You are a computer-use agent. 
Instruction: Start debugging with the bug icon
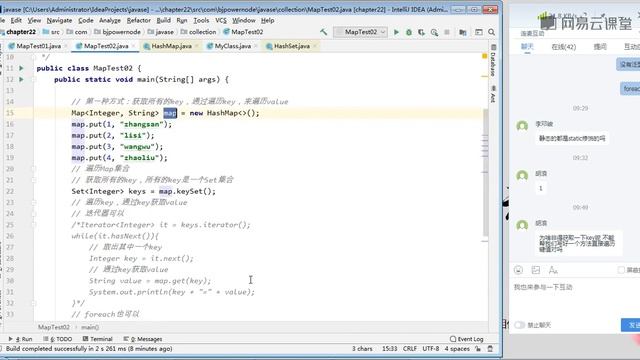409,32
